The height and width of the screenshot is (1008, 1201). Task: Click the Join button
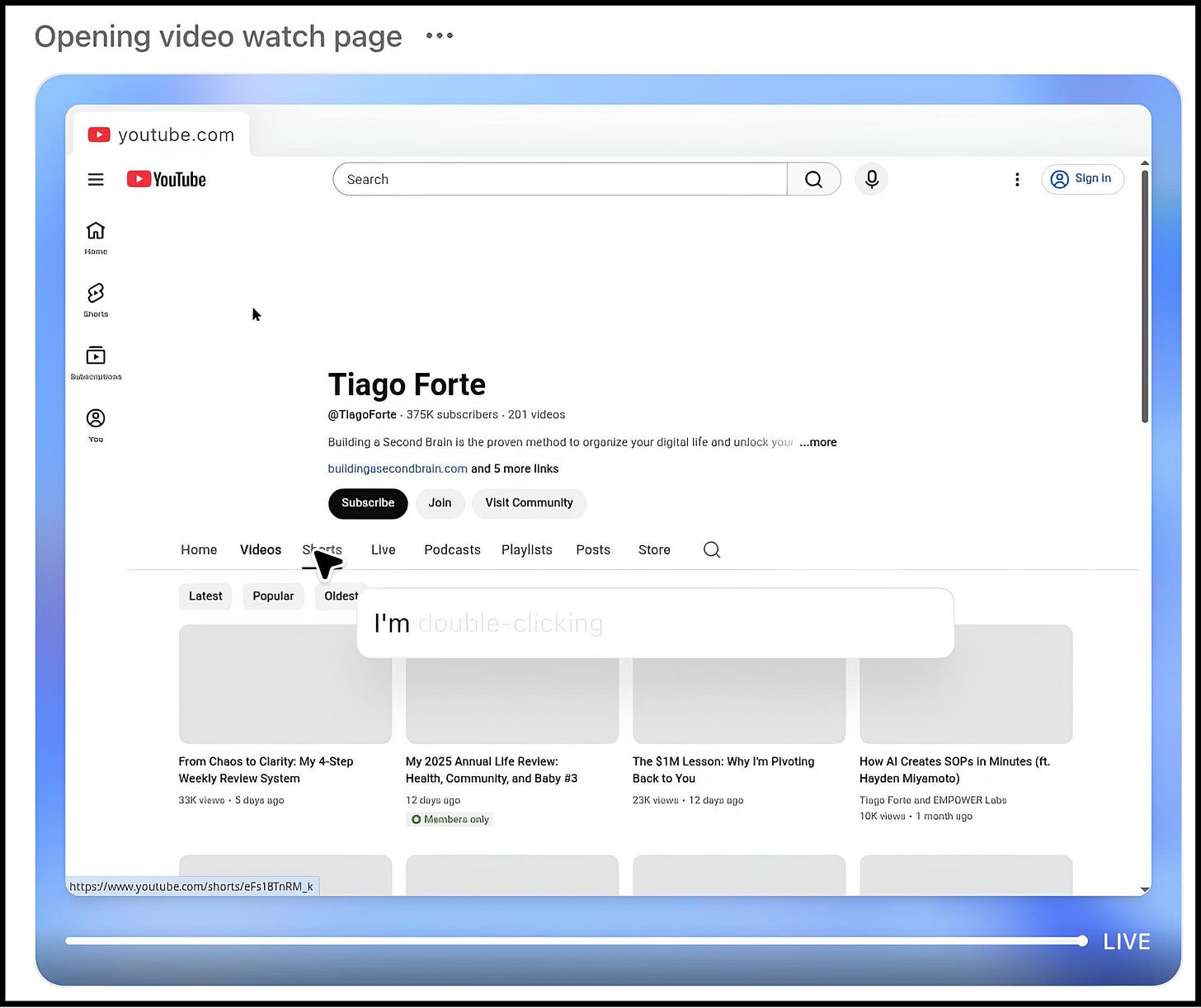(x=440, y=503)
